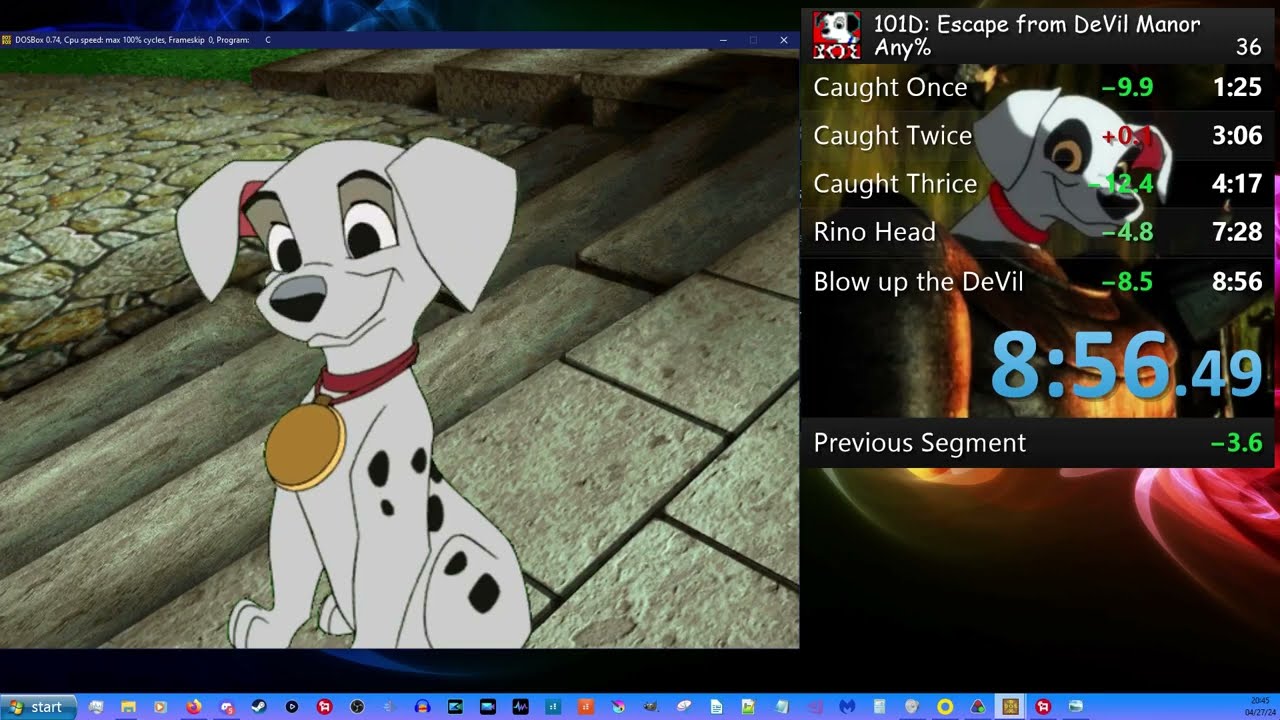Open the GIMP taskbar icon

coord(651,707)
